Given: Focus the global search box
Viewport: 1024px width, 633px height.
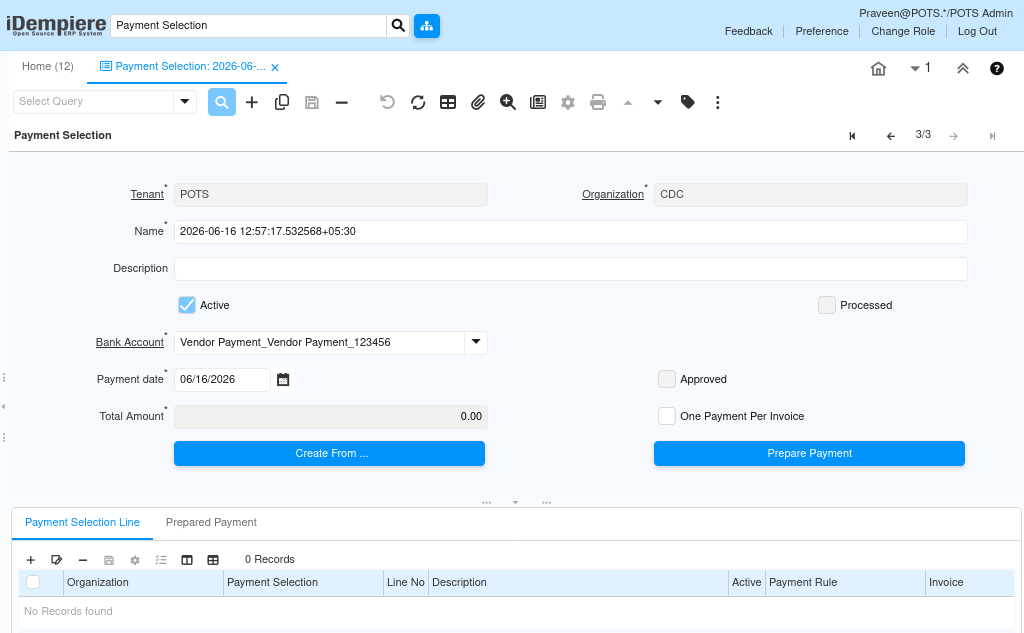Looking at the screenshot, I should 248,25.
